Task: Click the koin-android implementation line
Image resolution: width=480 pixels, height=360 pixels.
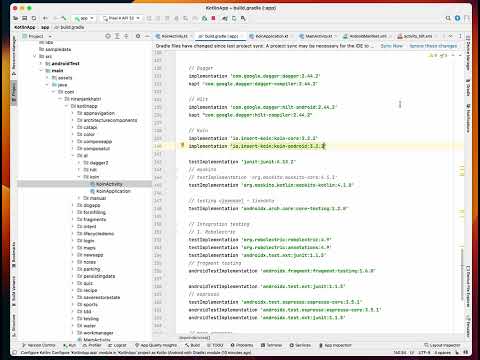Action: pos(257,146)
